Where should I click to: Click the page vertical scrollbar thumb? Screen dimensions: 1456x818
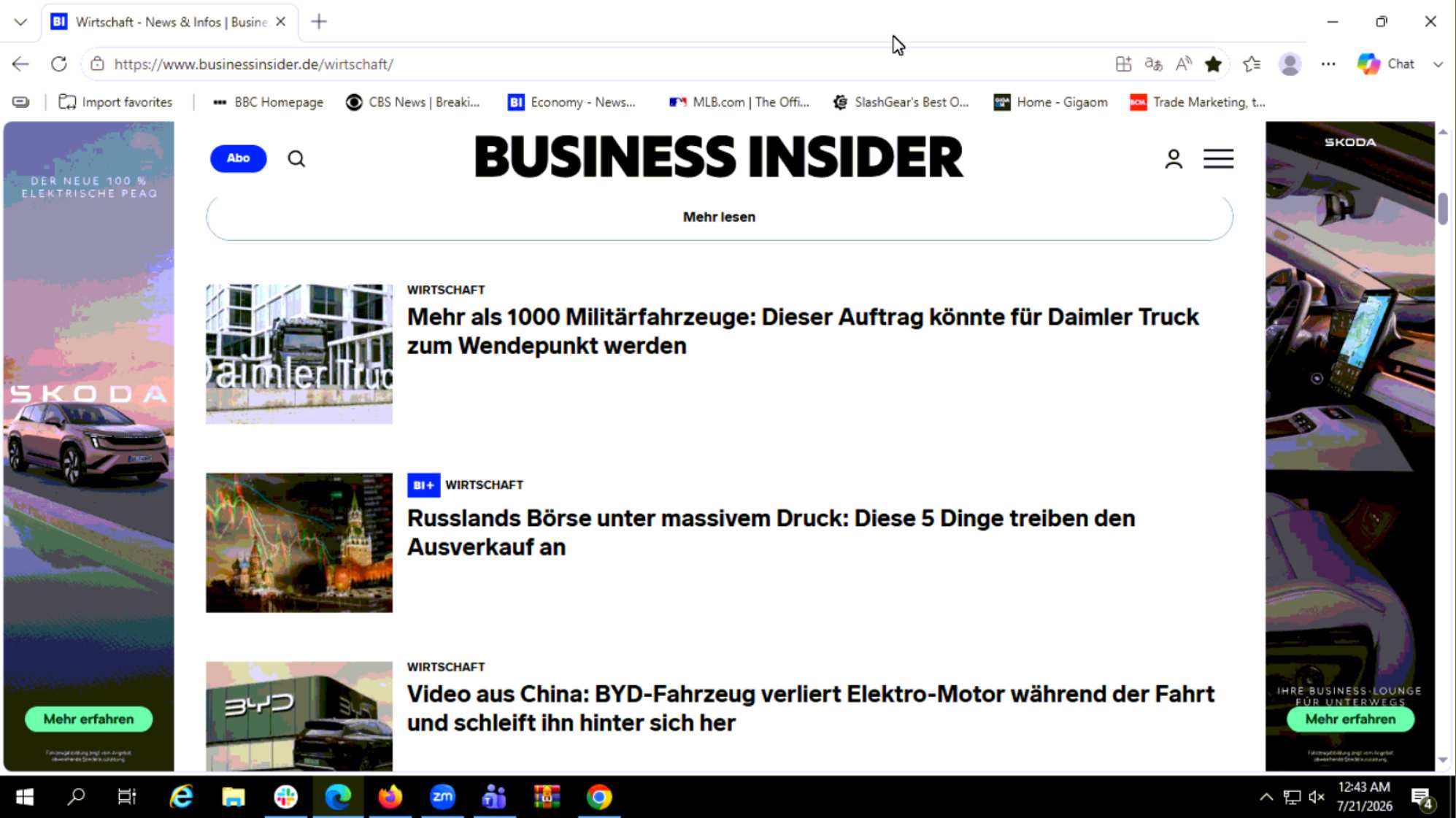[x=1443, y=209]
